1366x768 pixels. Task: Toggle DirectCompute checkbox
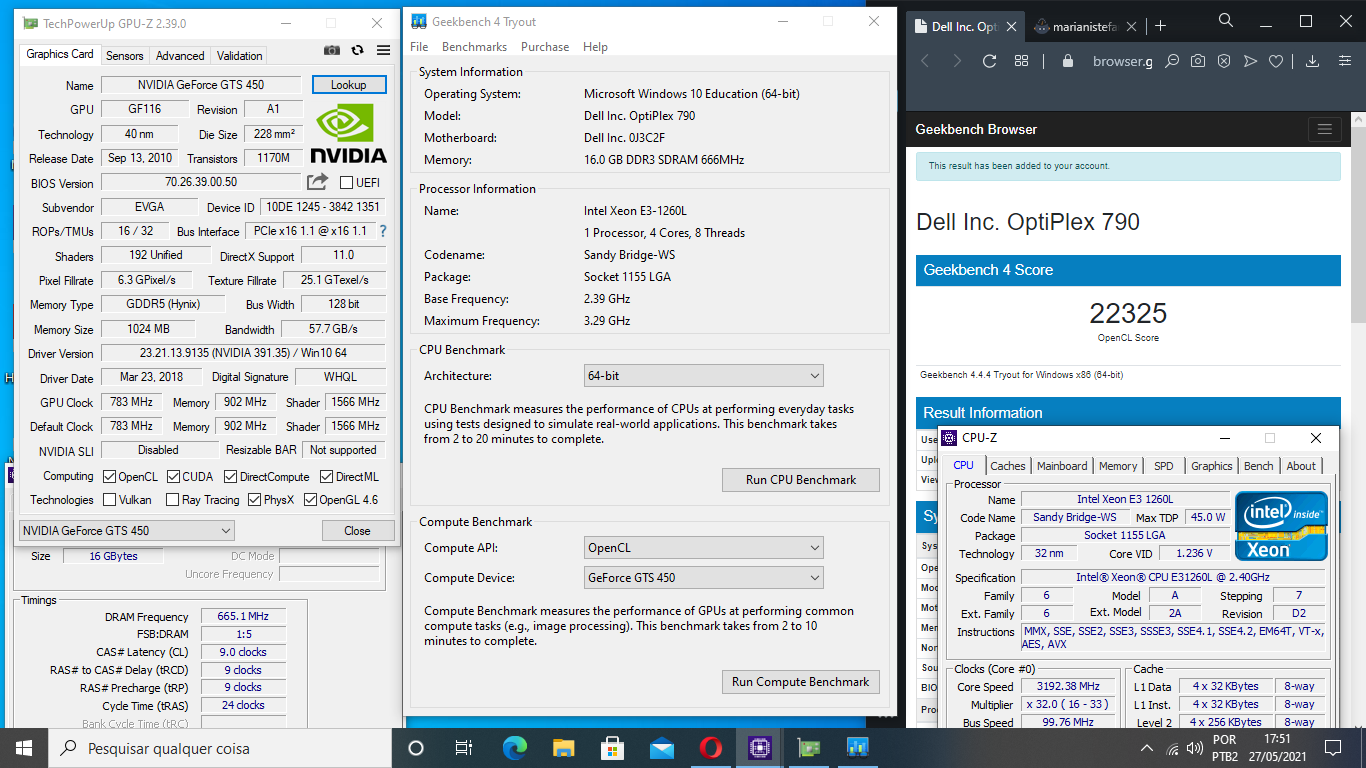(231, 477)
